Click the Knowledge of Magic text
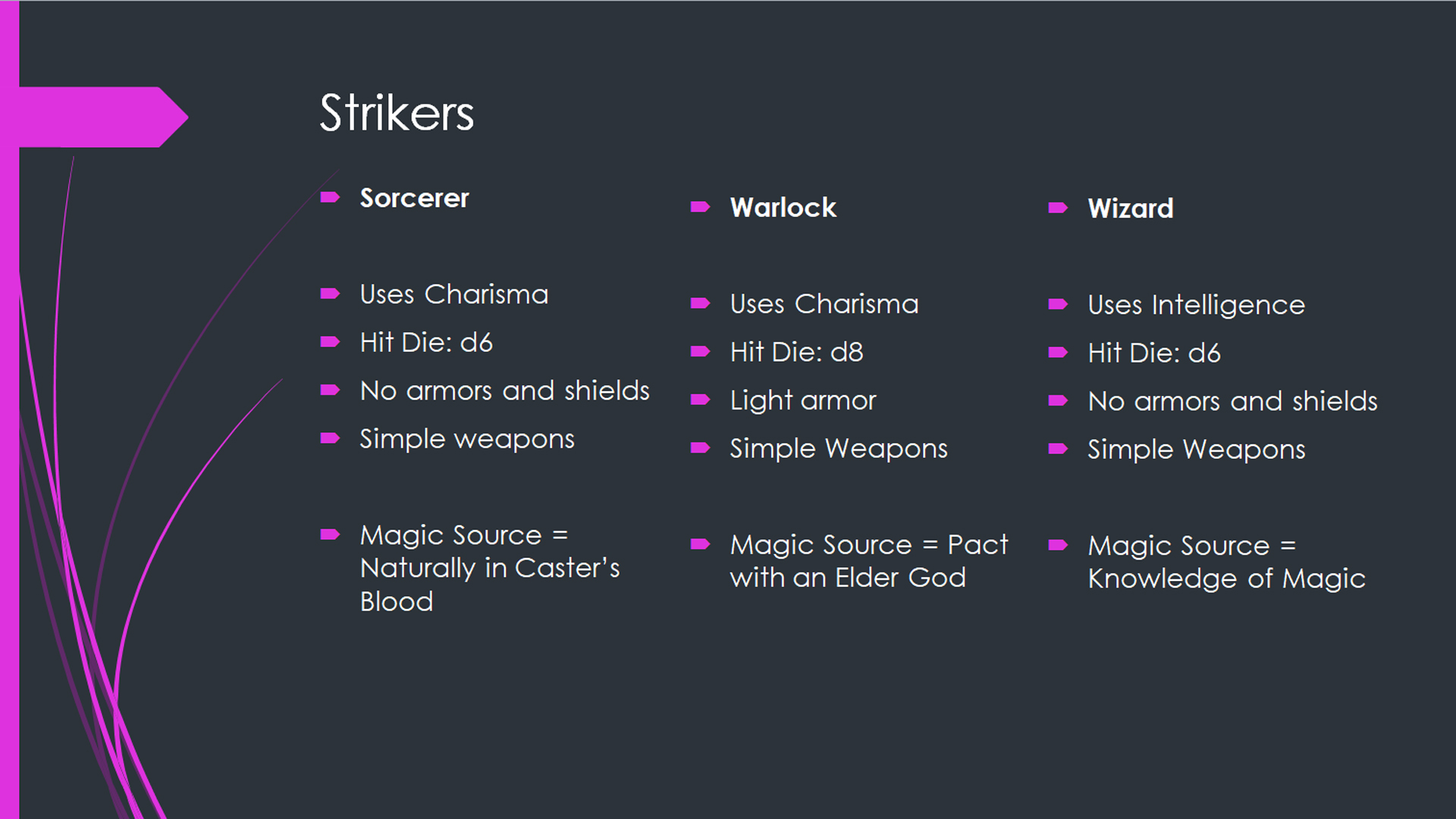The image size is (1456, 819). pyautogui.click(x=1225, y=579)
